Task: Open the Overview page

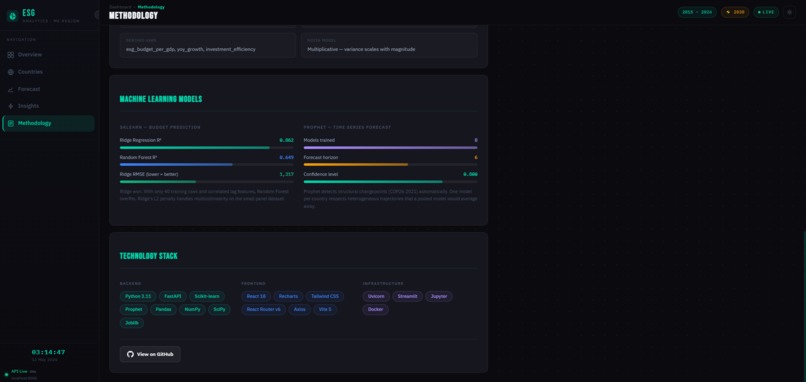Action: (48, 54)
